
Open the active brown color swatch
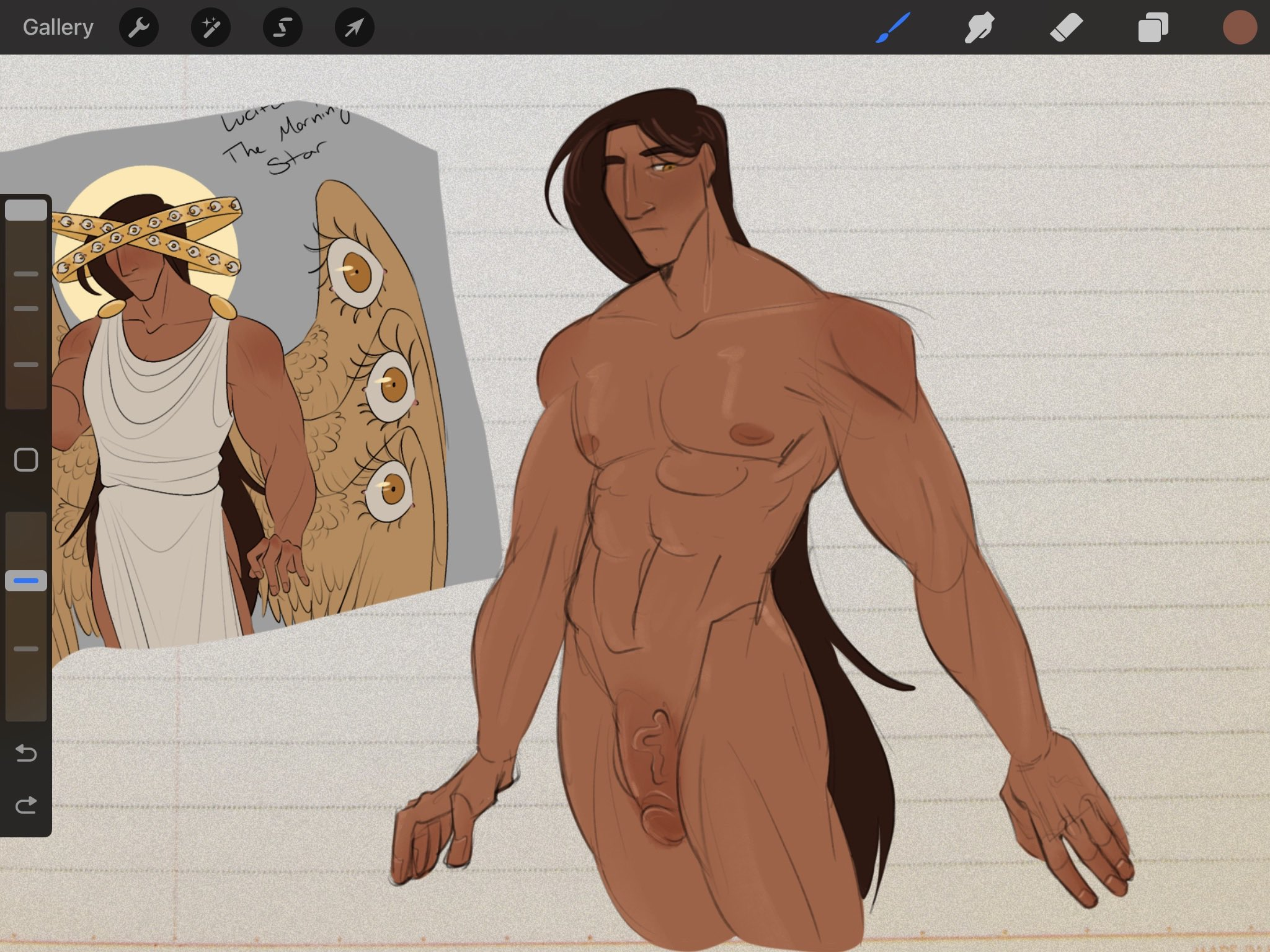[1240, 27]
